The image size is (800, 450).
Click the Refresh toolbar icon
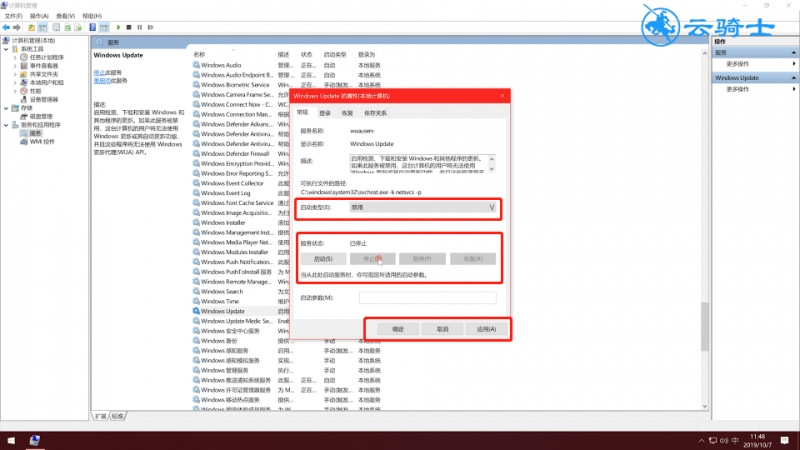tap(67, 28)
